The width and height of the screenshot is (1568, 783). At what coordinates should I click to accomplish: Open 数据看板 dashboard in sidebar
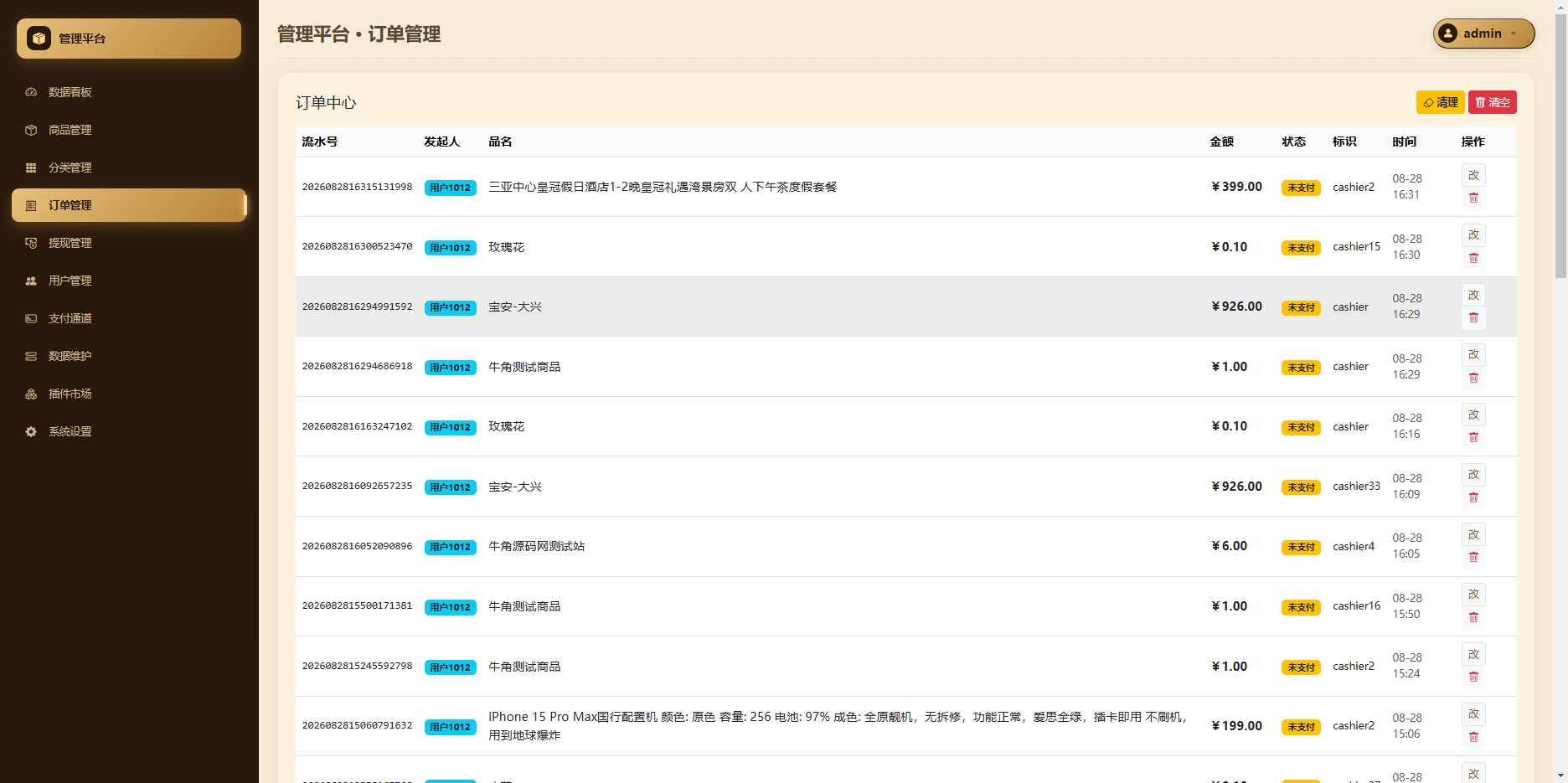pos(129,92)
